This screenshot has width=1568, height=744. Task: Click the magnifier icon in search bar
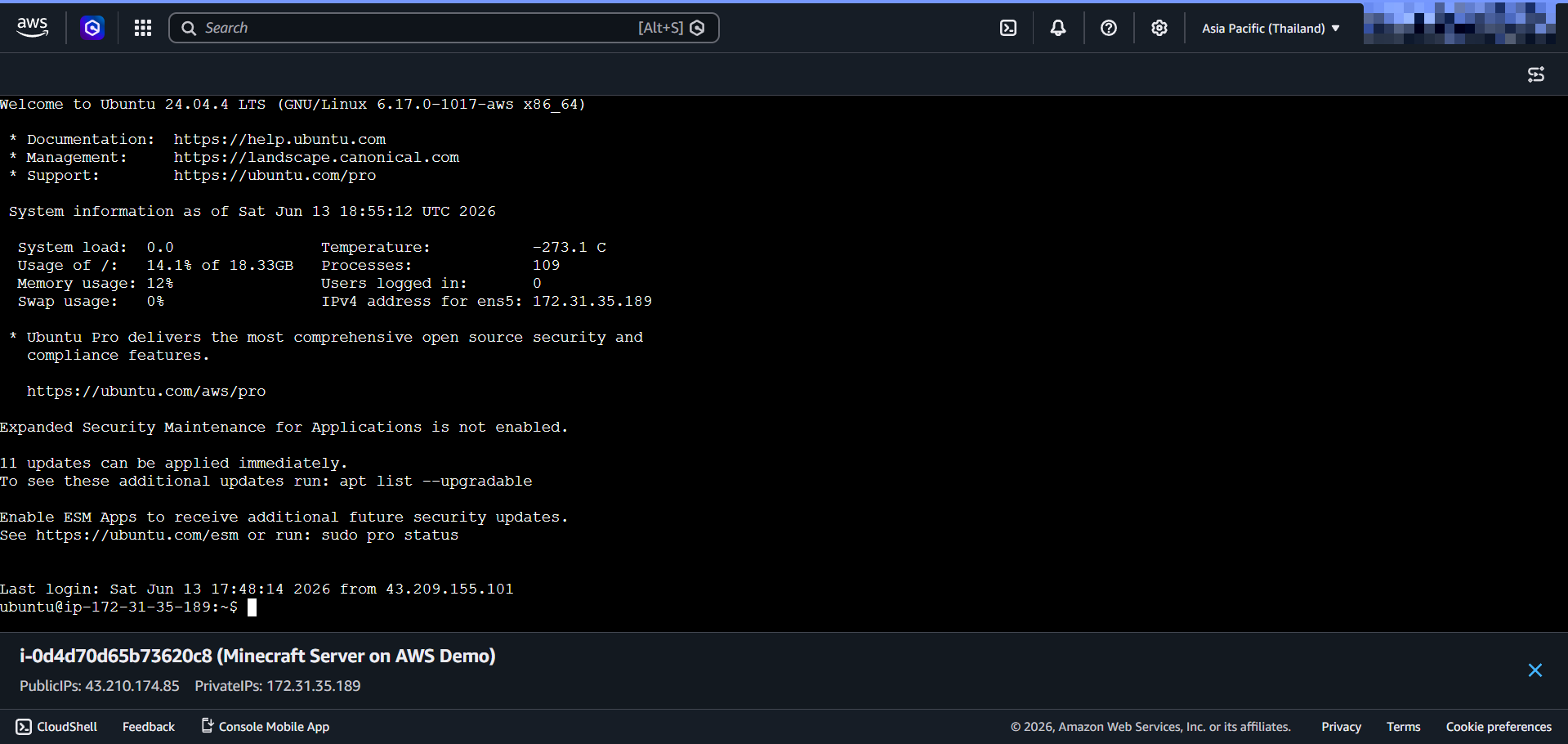point(189,28)
